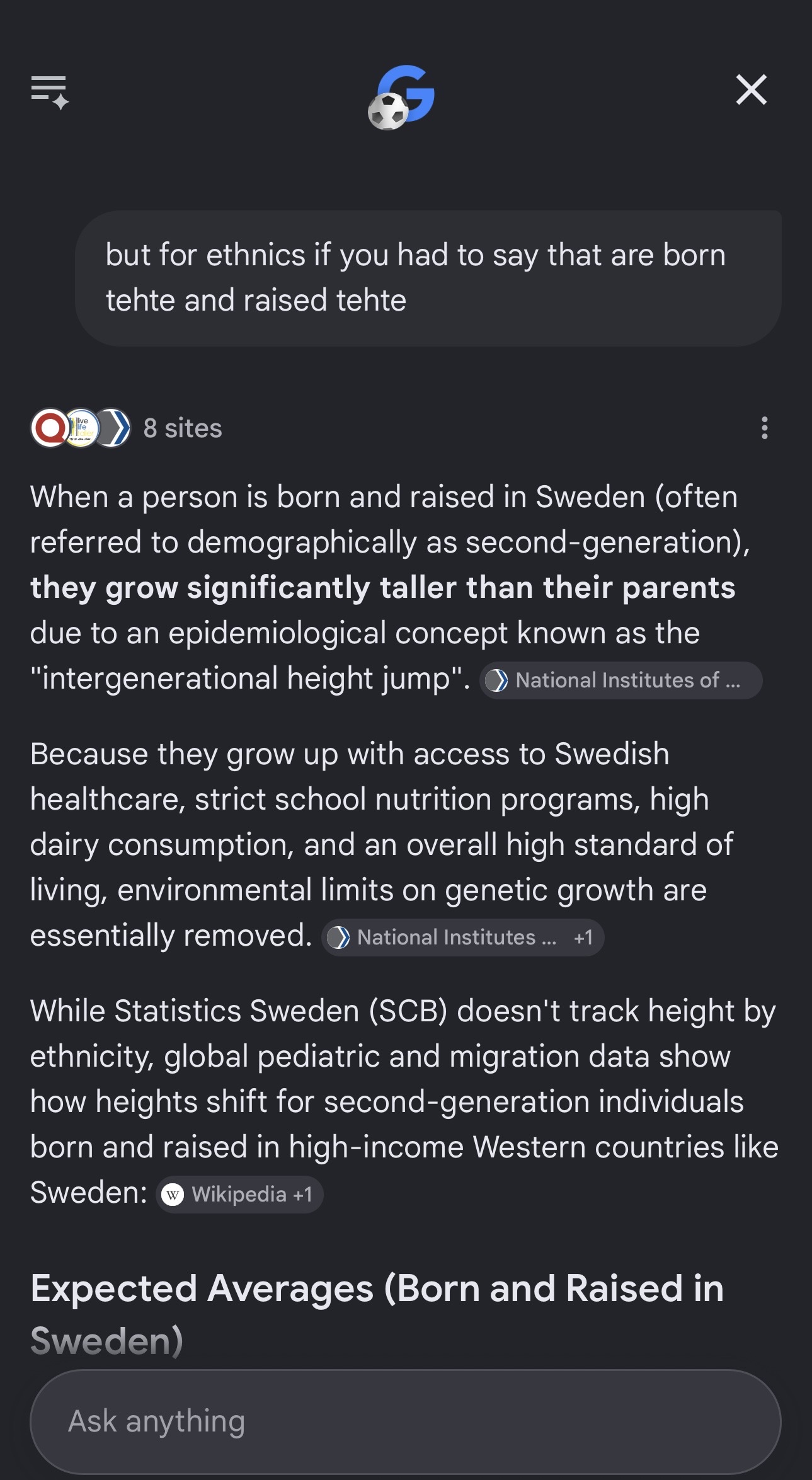Open the AI Mode history list icon

pyautogui.click(x=50, y=92)
